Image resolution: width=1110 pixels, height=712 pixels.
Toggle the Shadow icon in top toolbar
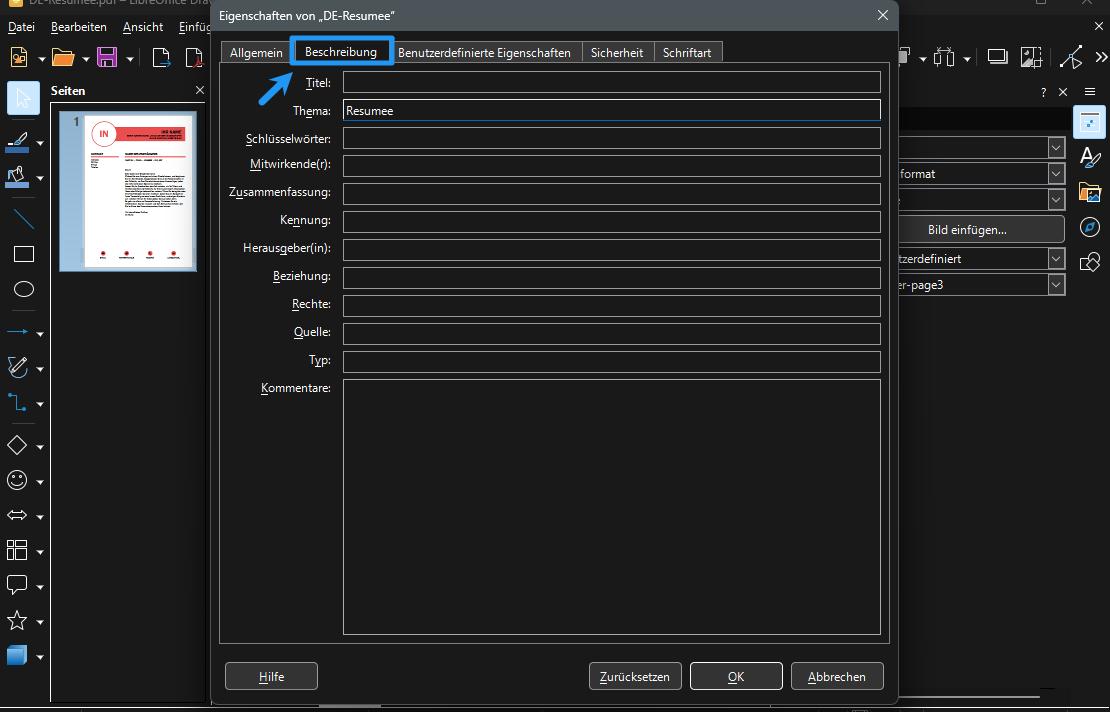point(997,57)
